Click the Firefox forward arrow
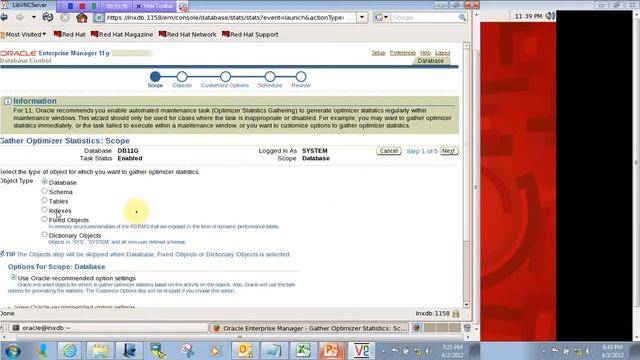Screen dimensions: 640x360 (x=20, y=18)
